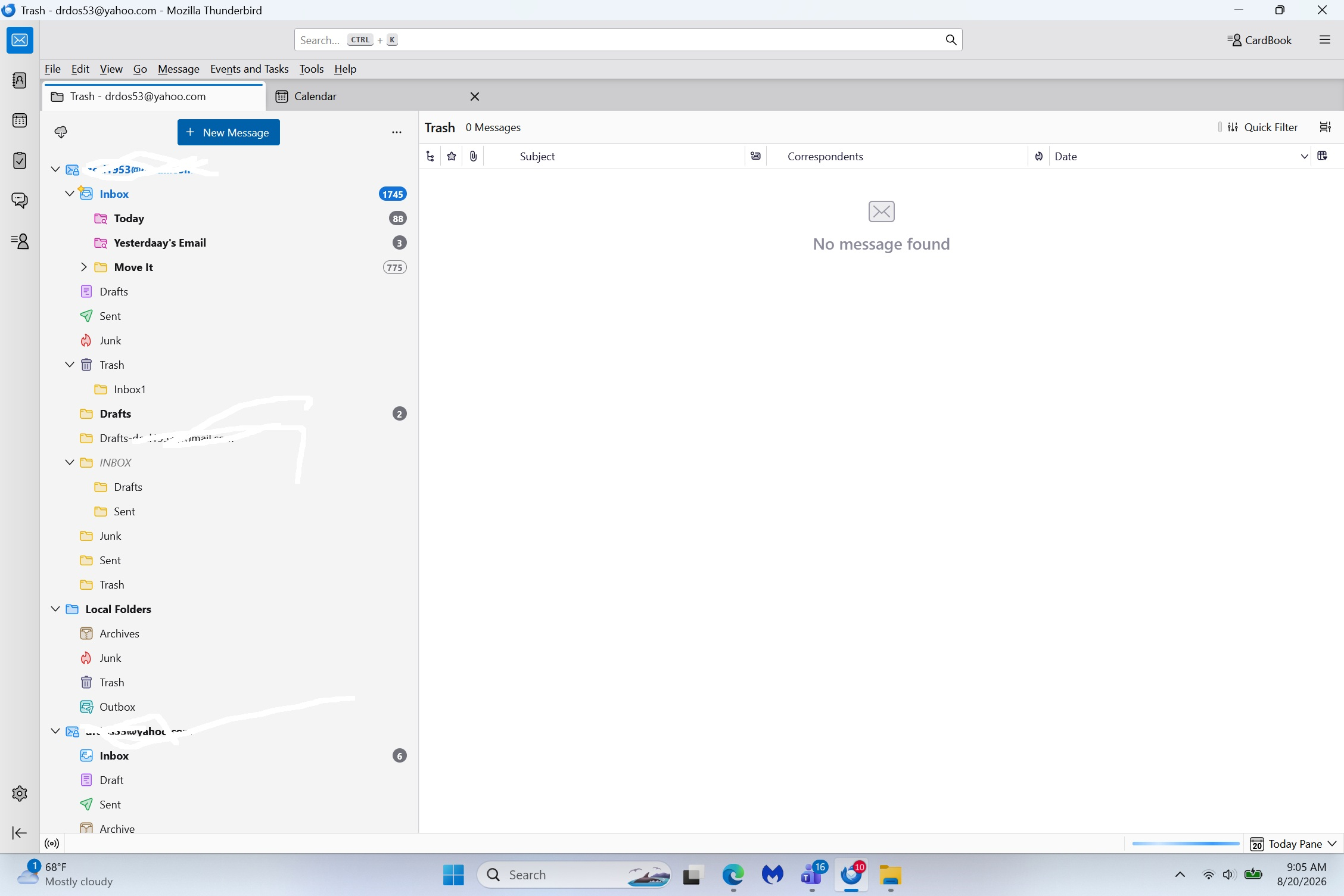Close the Calendar tab
The height and width of the screenshot is (896, 1344).
475,97
